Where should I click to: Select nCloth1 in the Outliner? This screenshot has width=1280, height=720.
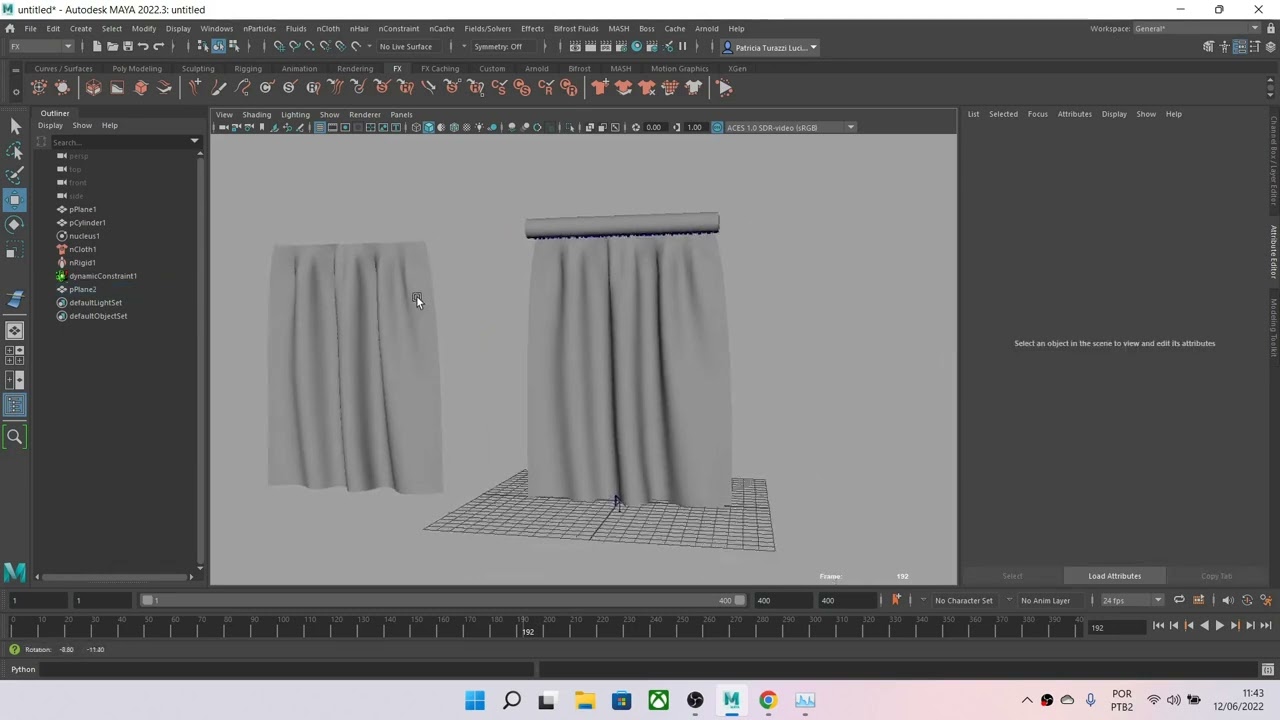coord(83,249)
